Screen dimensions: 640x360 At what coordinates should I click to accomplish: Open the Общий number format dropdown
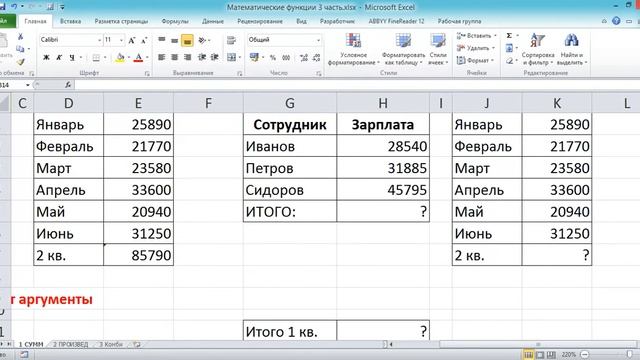coord(318,40)
